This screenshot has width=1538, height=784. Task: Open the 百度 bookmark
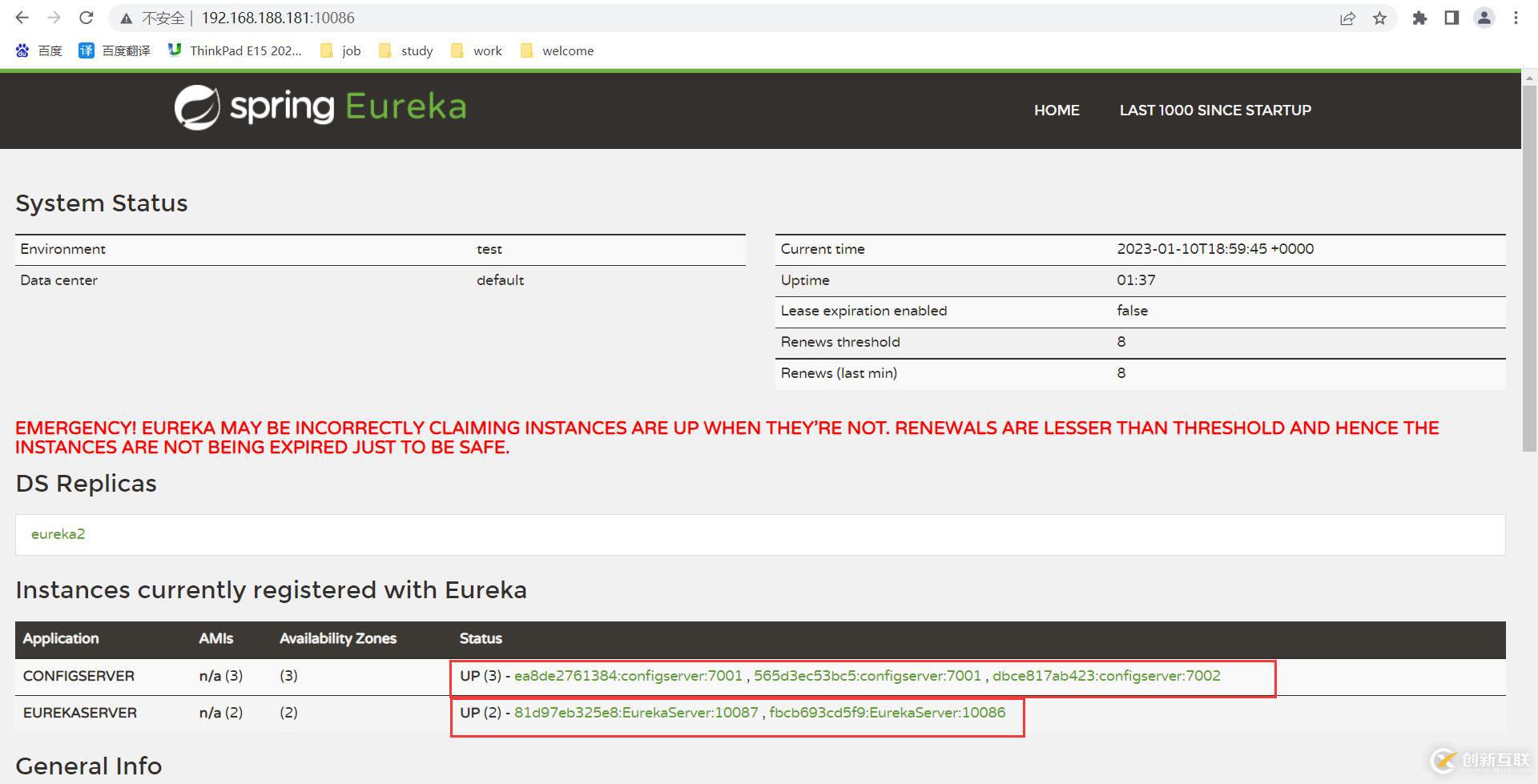(38, 50)
